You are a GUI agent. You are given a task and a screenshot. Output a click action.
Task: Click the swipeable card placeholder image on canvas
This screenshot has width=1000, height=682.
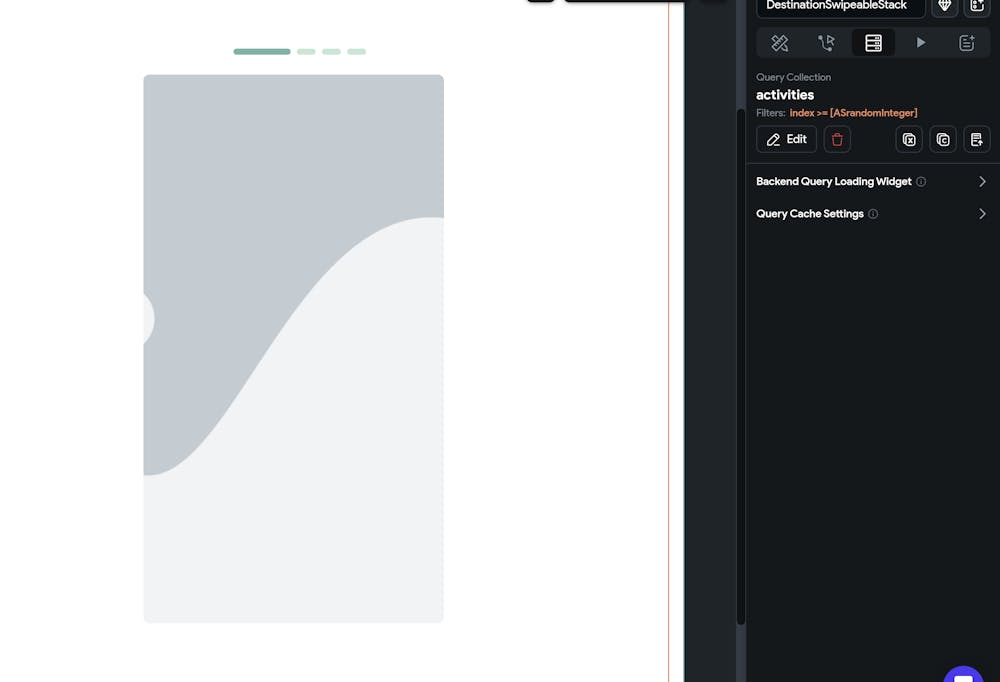coord(293,348)
